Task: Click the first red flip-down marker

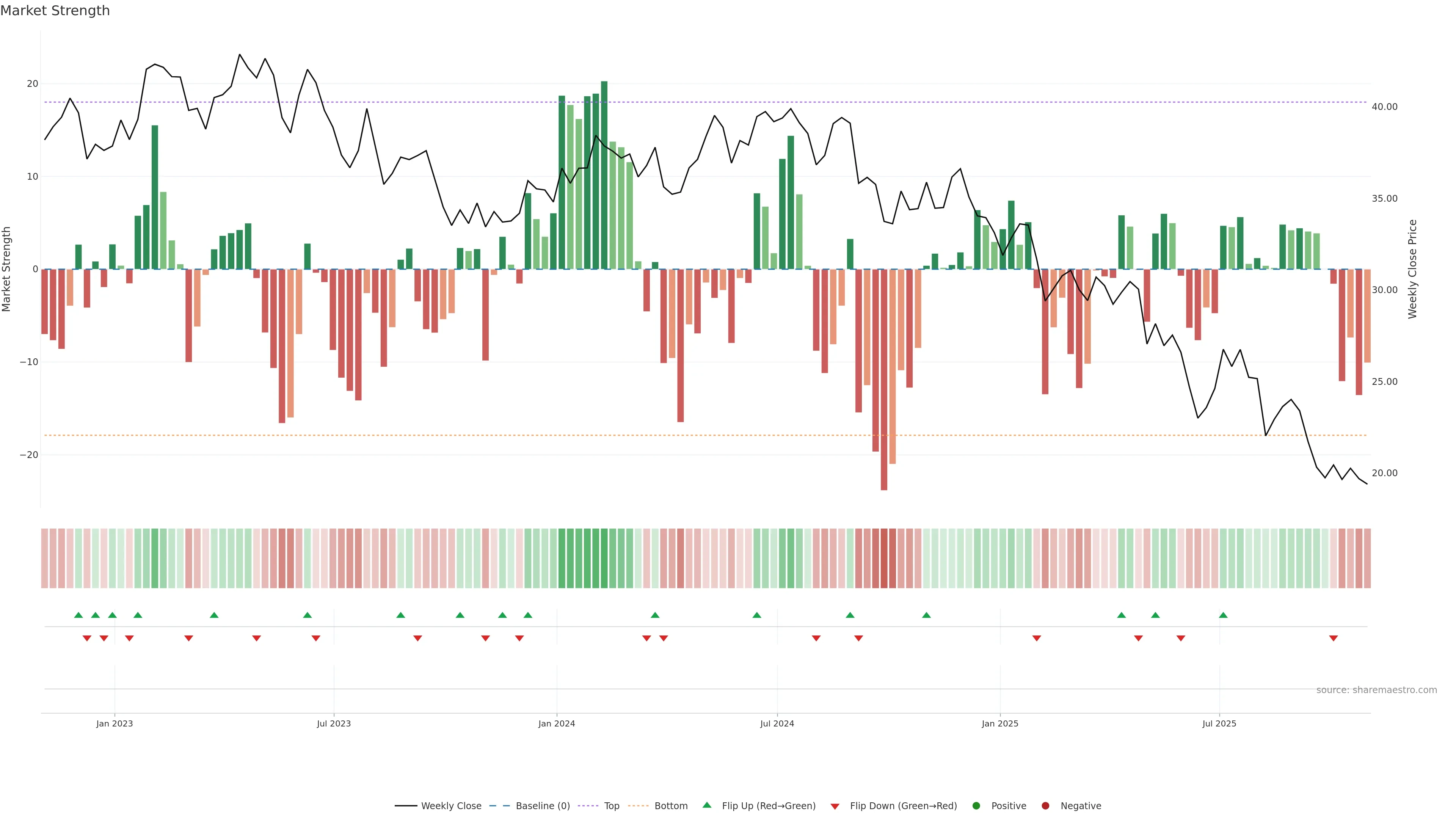Action: pos(87,638)
